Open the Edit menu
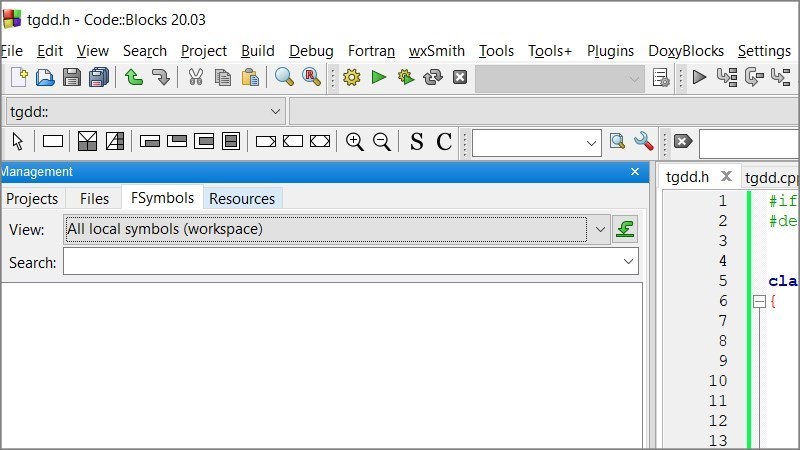Image resolution: width=800 pixels, height=450 pixels. click(x=50, y=51)
